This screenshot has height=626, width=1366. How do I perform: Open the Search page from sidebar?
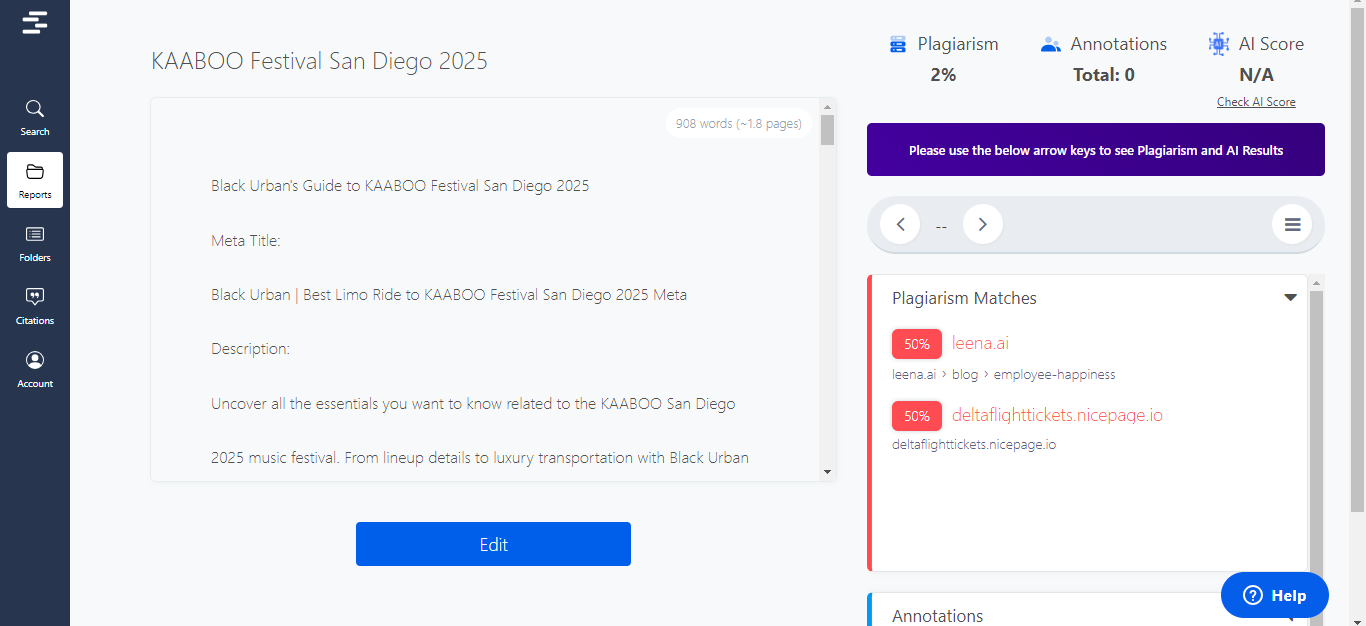tap(35, 117)
